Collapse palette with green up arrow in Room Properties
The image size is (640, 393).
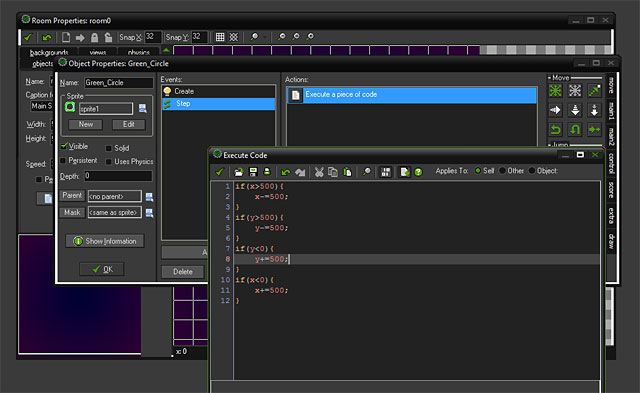[x=166, y=51]
